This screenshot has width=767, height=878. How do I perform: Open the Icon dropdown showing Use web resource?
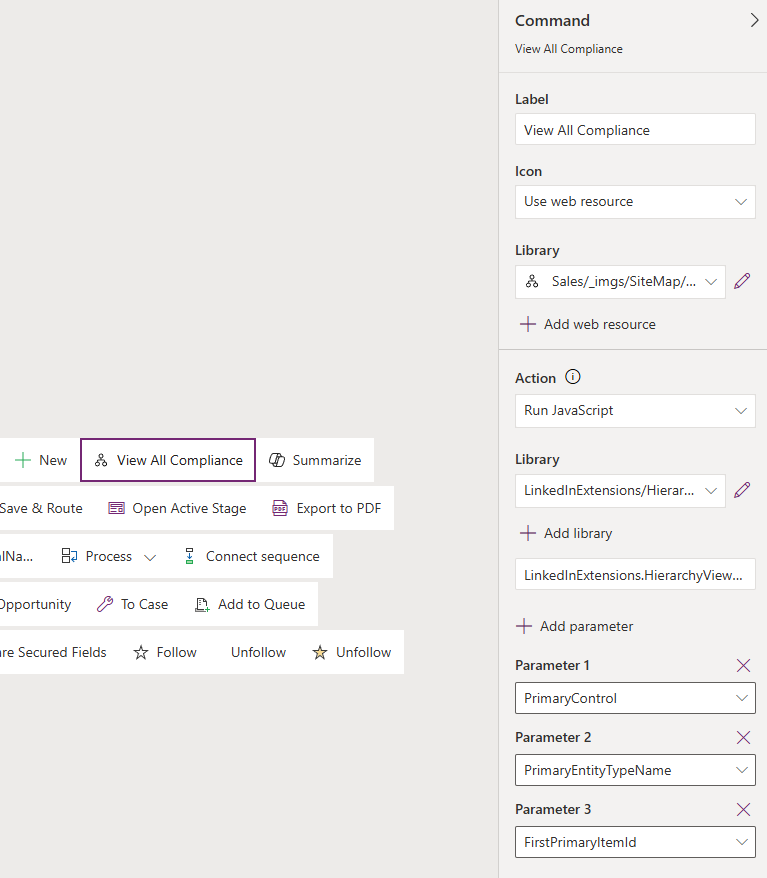(635, 201)
